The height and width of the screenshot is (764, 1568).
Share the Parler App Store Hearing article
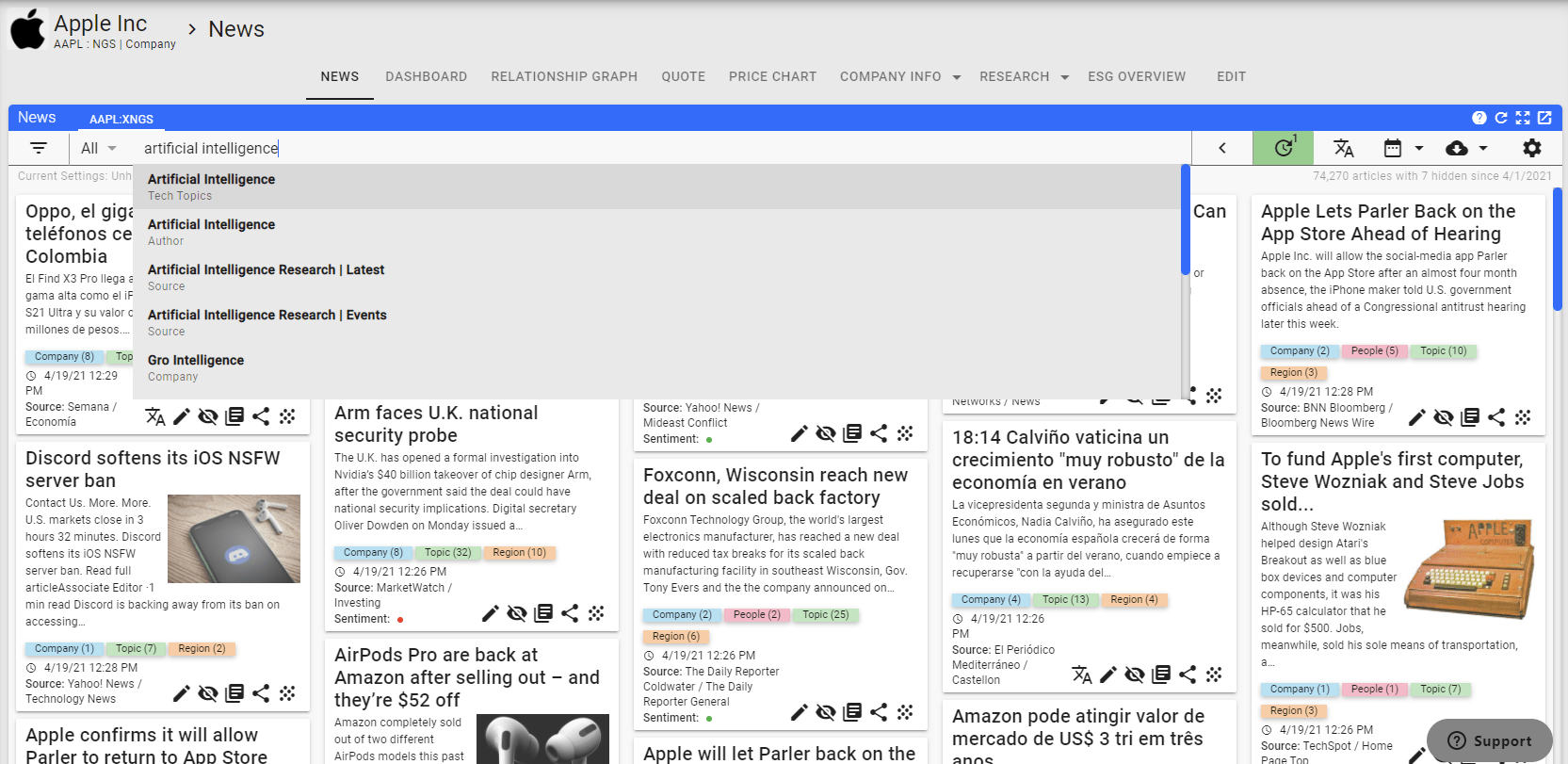click(x=1496, y=417)
